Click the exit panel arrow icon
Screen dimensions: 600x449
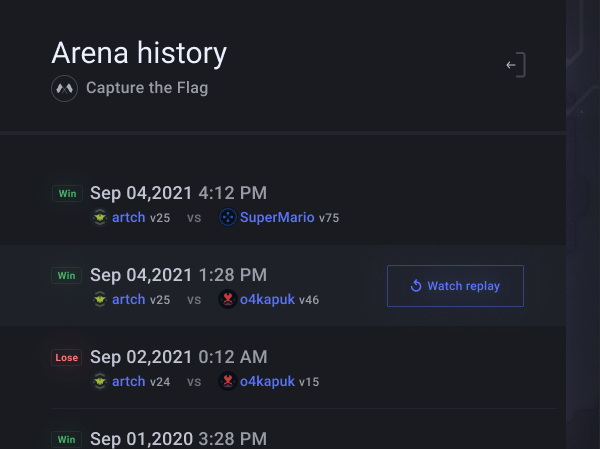point(515,66)
